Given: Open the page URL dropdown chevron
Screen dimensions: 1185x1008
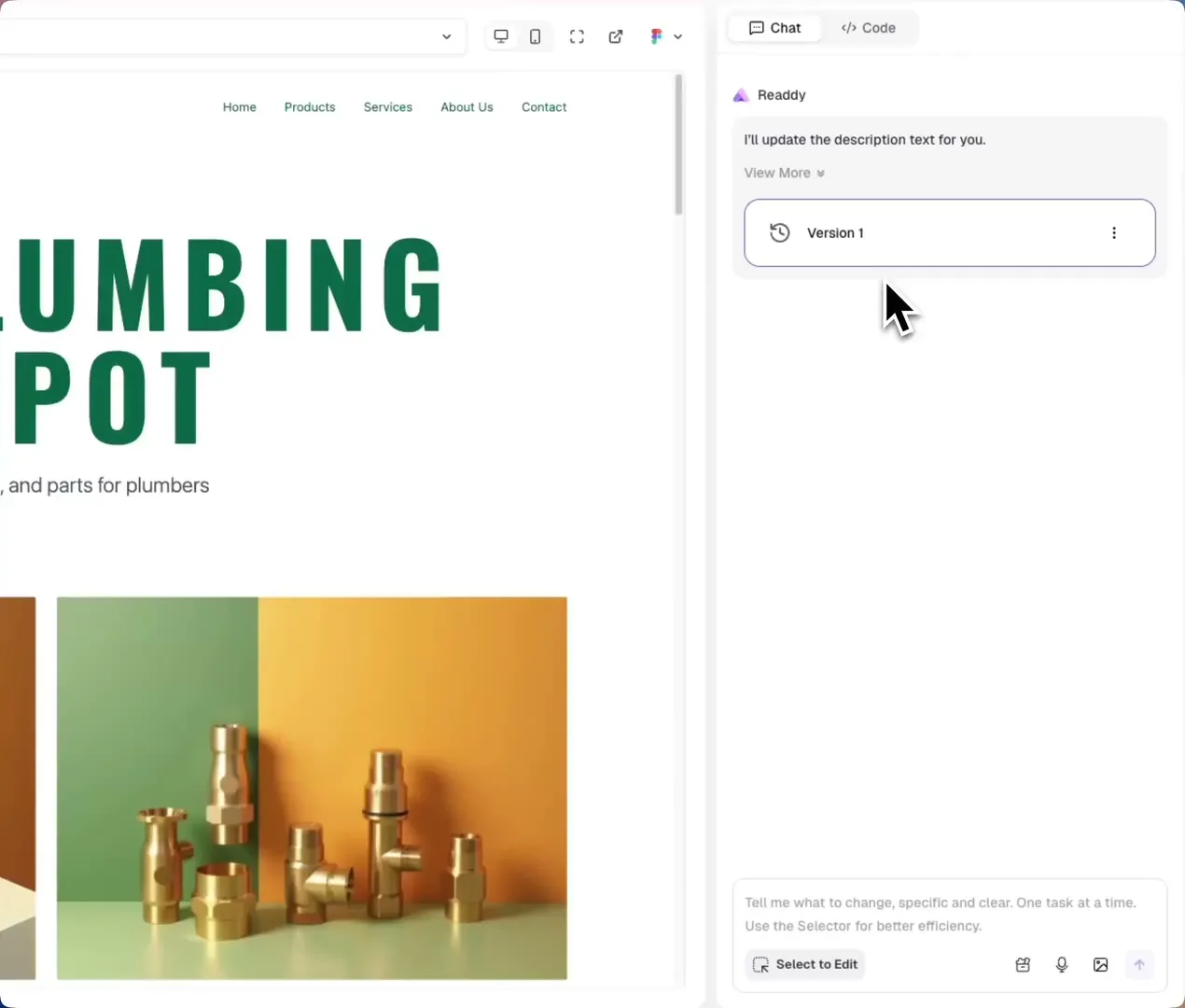Looking at the screenshot, I should [x=446, y=37].
